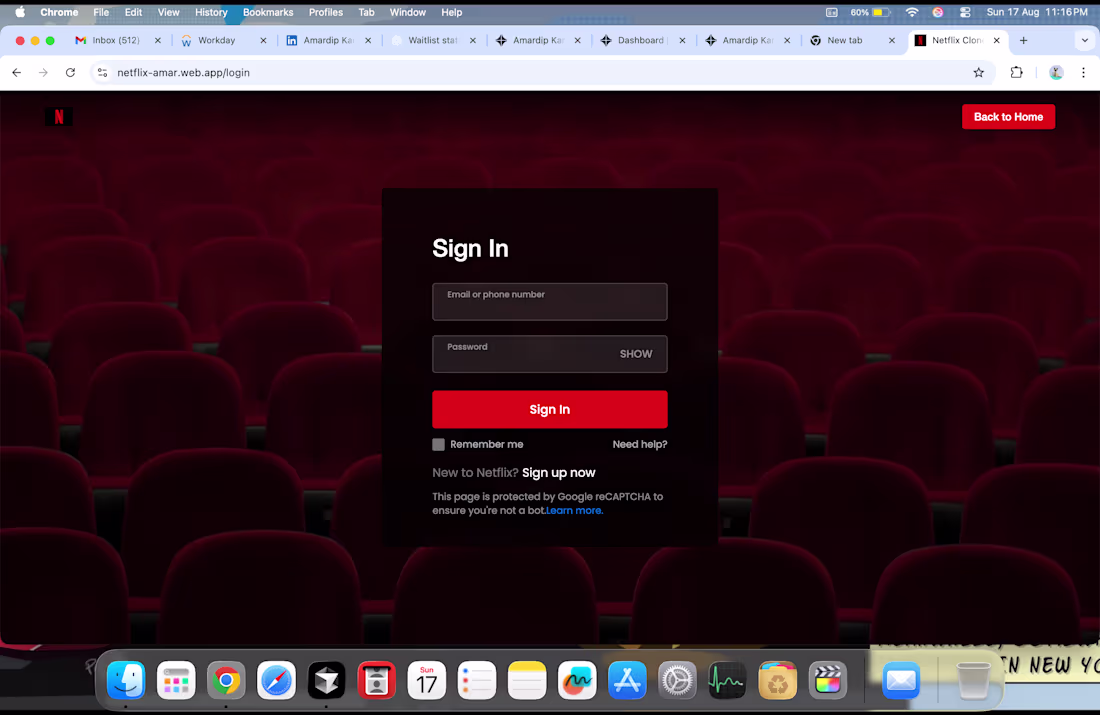Click the Email or phone number field
The height and width of the screenshot is (715, 1100).
click(549, 301)
